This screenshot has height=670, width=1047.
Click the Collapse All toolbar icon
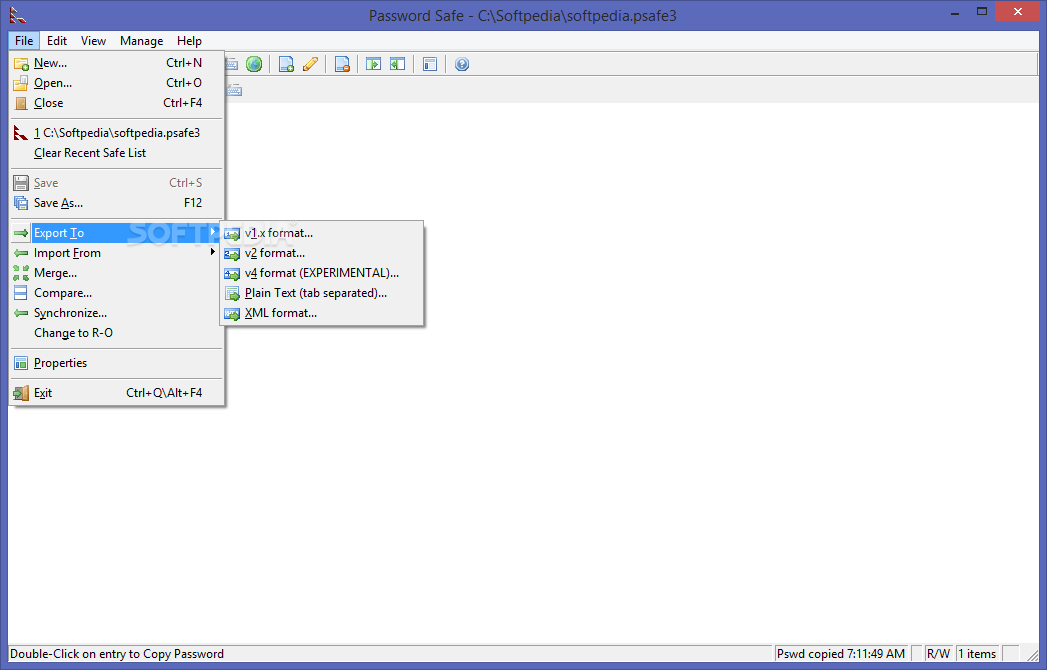[x=397, y=64]
